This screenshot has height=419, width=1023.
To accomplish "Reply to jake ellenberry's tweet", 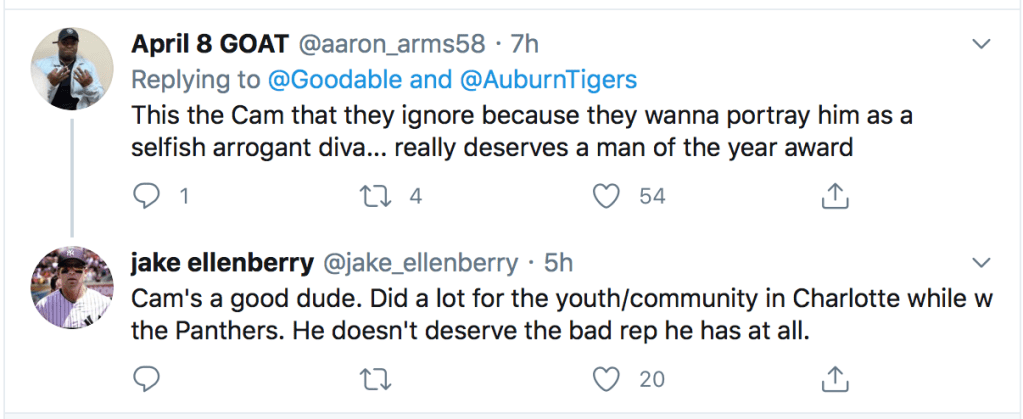I will point(147,378).
